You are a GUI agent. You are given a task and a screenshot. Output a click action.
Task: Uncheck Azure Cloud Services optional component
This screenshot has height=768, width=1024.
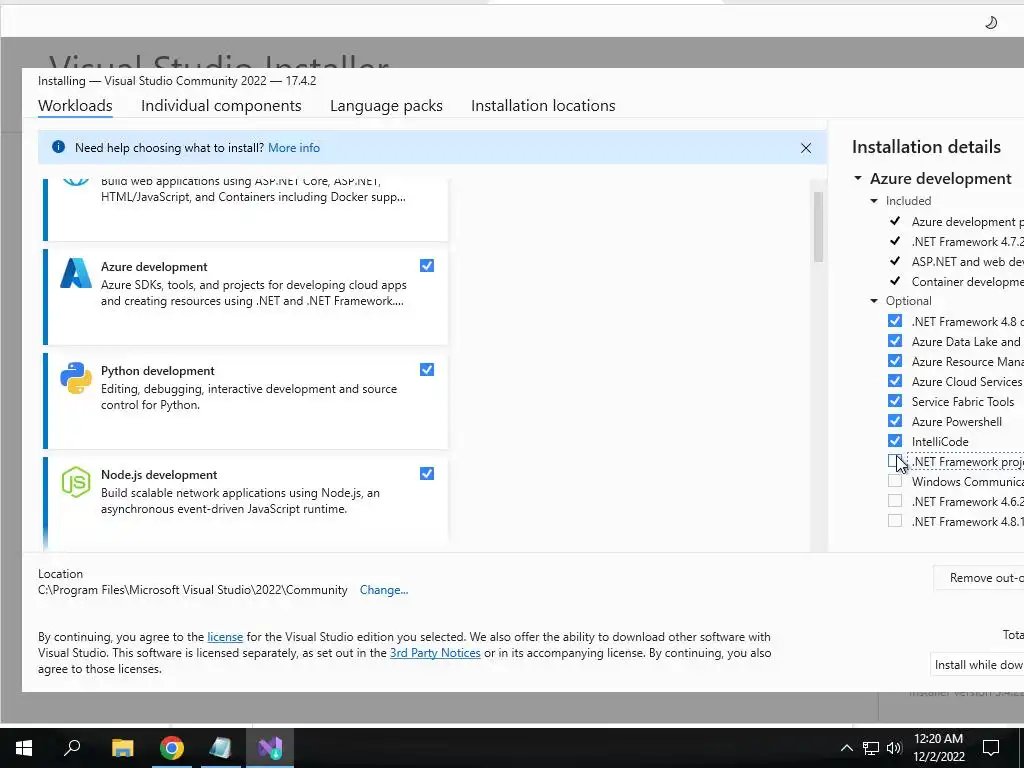(x=895, y=381)
